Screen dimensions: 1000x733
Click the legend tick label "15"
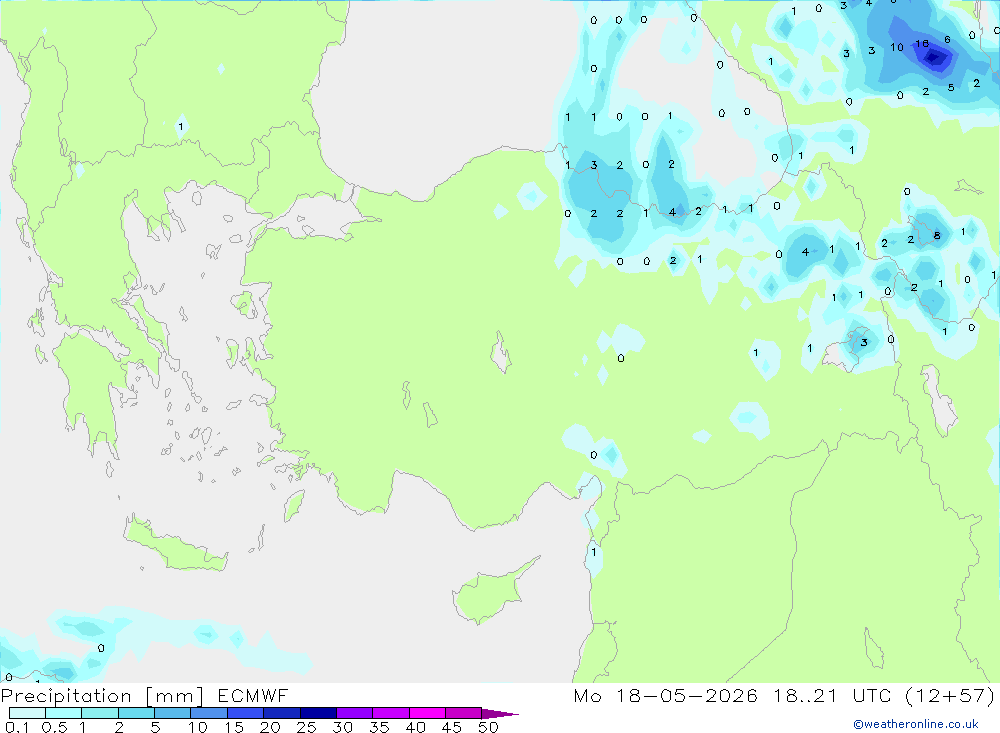(234, 727)
